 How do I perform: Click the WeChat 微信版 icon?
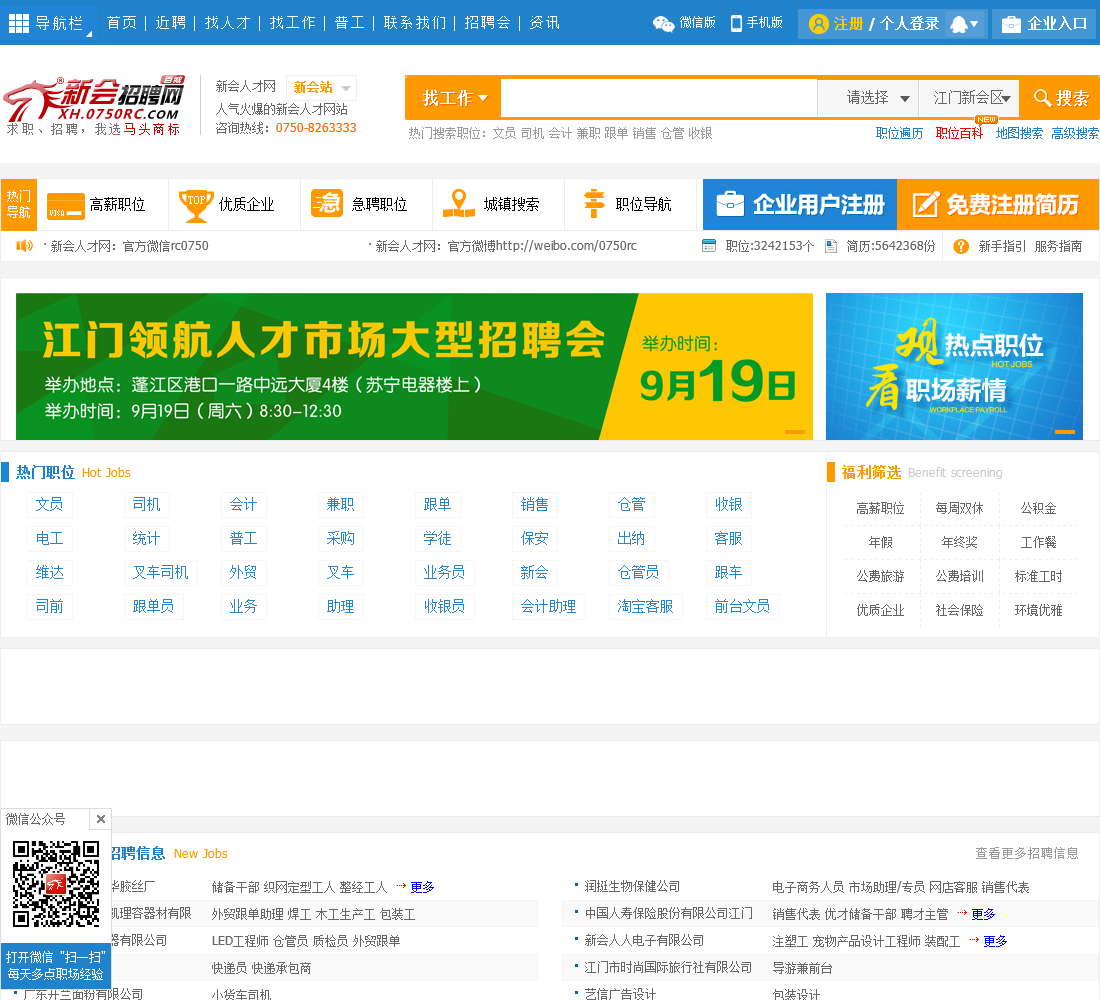coord(663,24)
